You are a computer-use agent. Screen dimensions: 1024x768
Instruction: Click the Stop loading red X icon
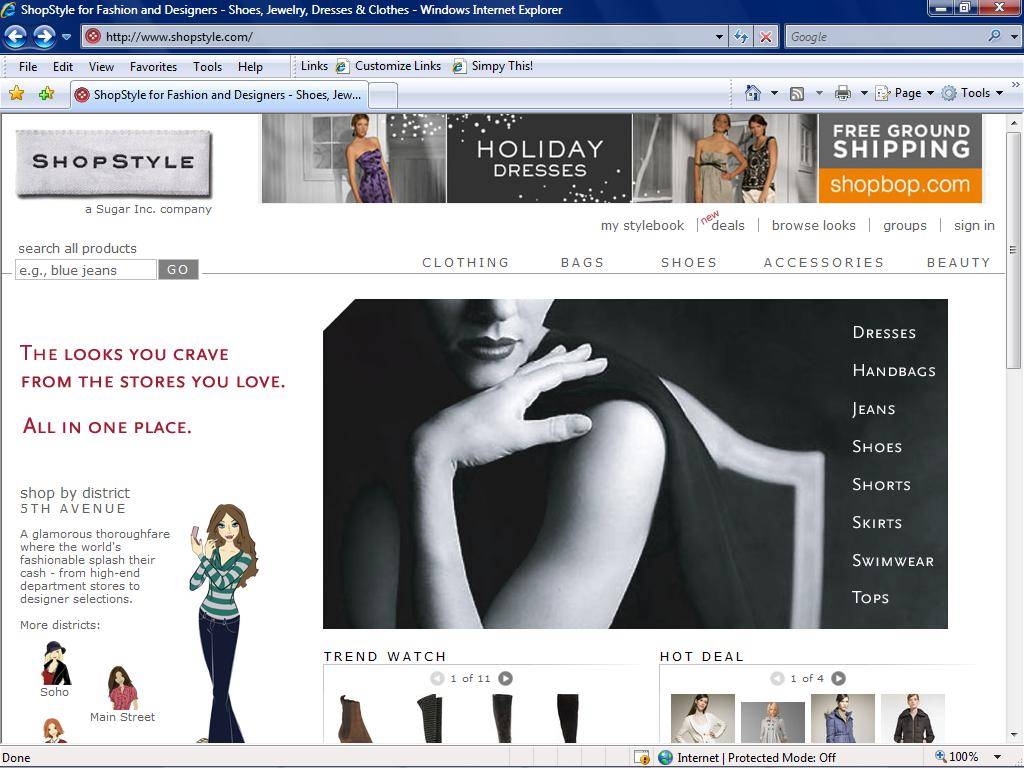click(766, 37)
